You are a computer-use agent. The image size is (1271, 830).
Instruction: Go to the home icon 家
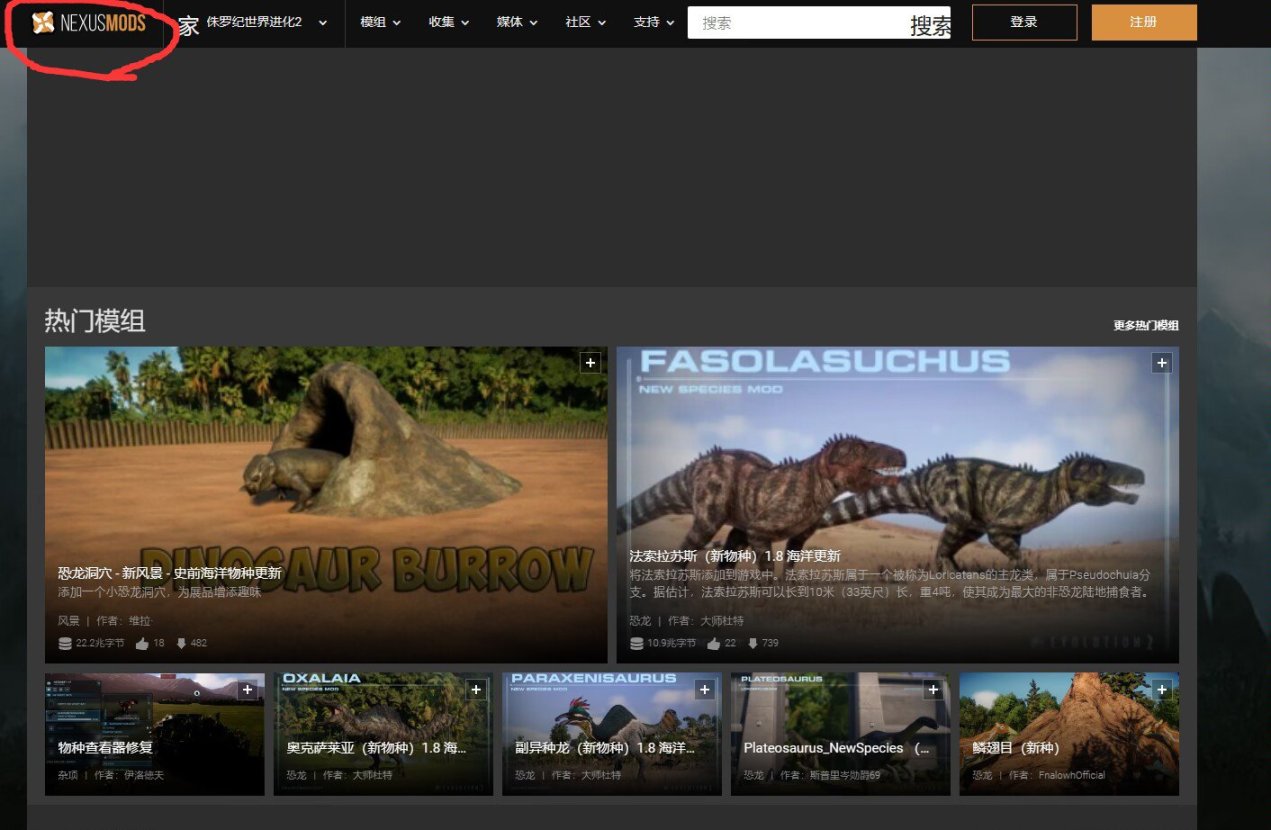point(189,26)
